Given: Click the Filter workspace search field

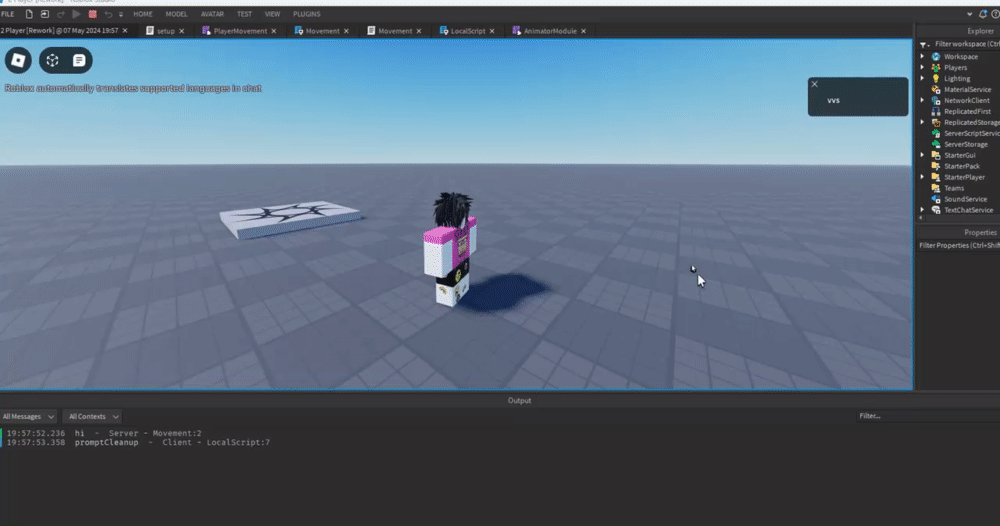Looking at the screenshot, I should [x=966, y=44].
